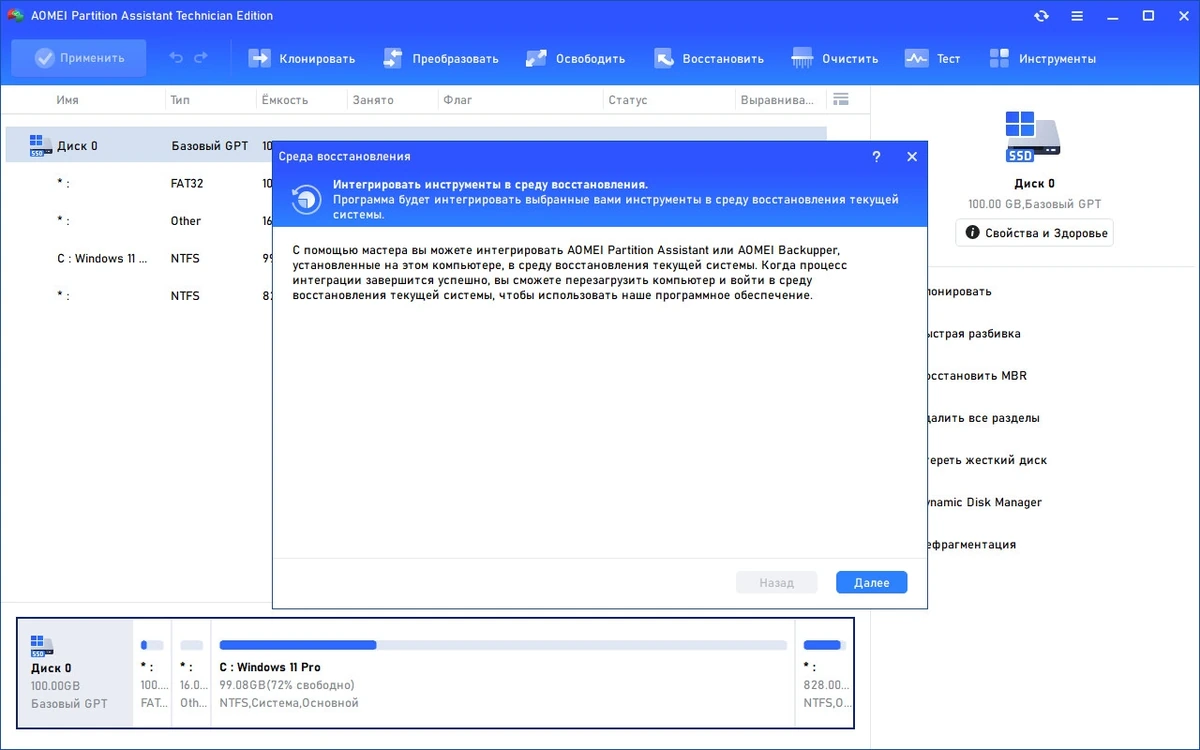Select Диск 0 block in disk map
1200x750 pixels.
[76, 673]
